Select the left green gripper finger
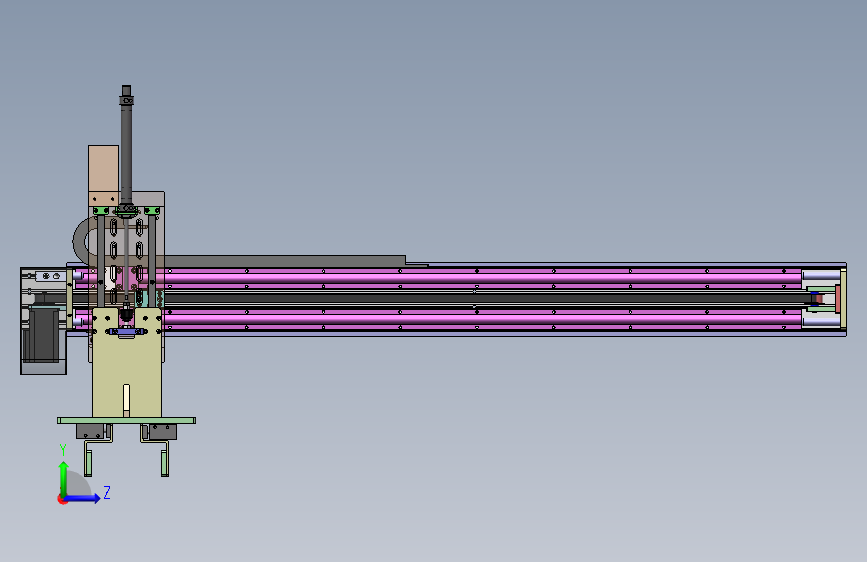Screen dimensions: 867x562 [x=88, y=463]
